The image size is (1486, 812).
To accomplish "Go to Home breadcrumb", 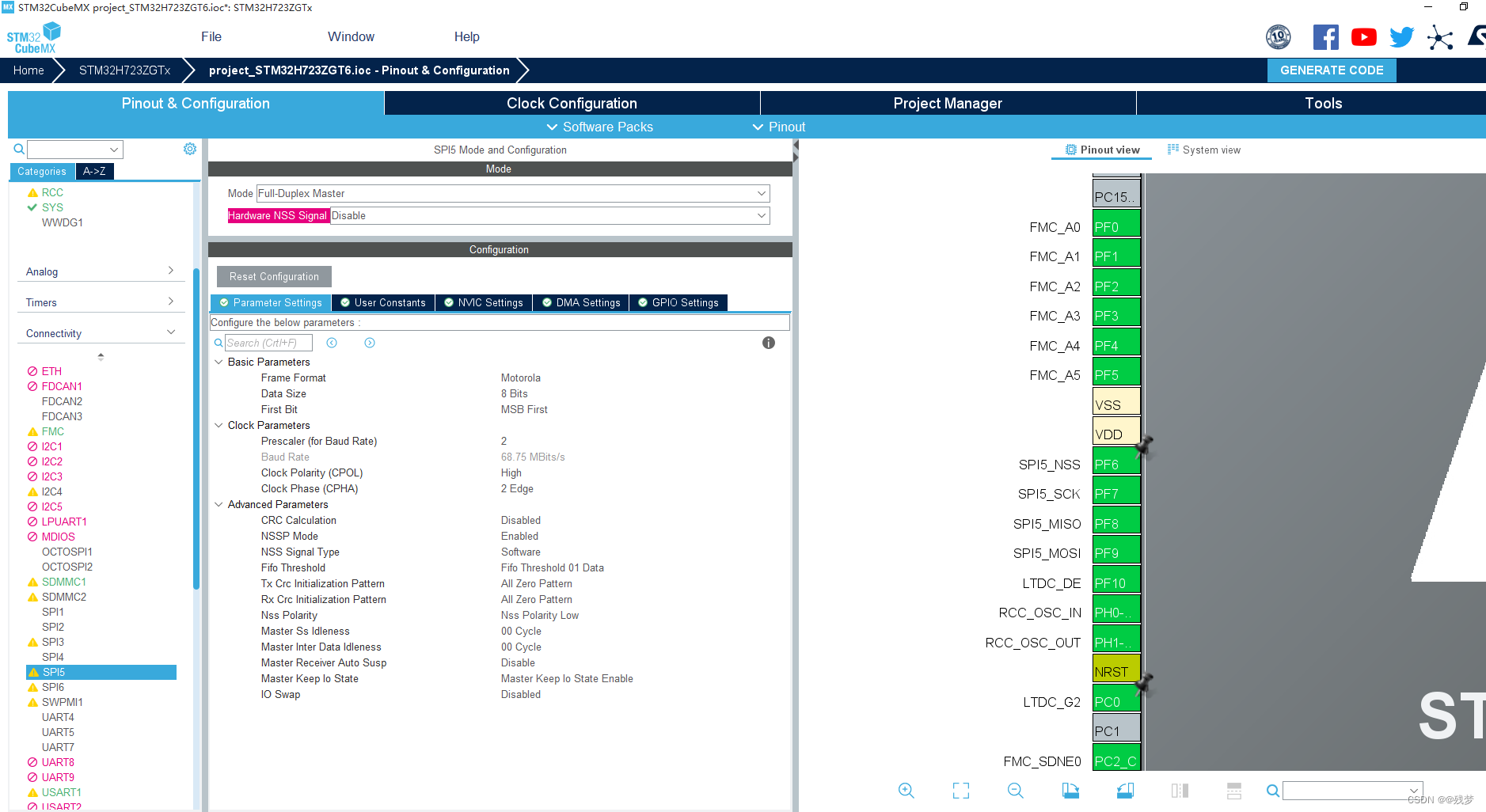I will 29,70.
